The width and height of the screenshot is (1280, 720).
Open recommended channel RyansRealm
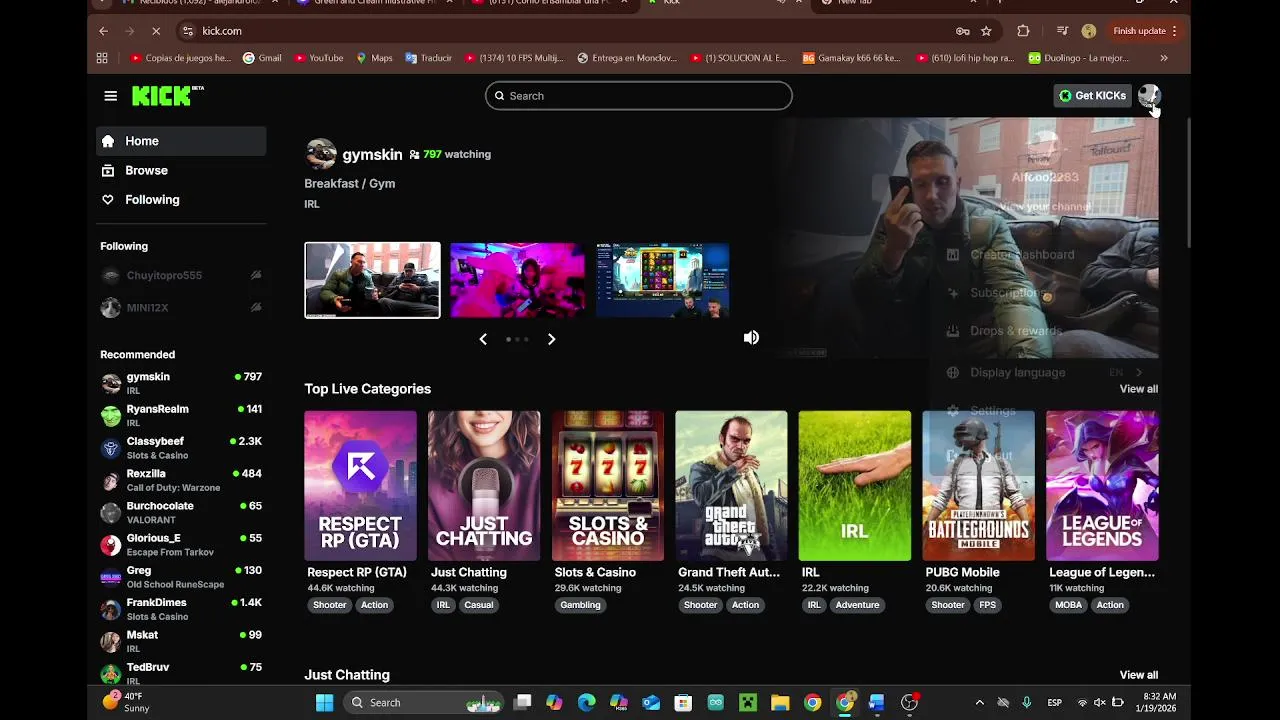coord(181,415)
